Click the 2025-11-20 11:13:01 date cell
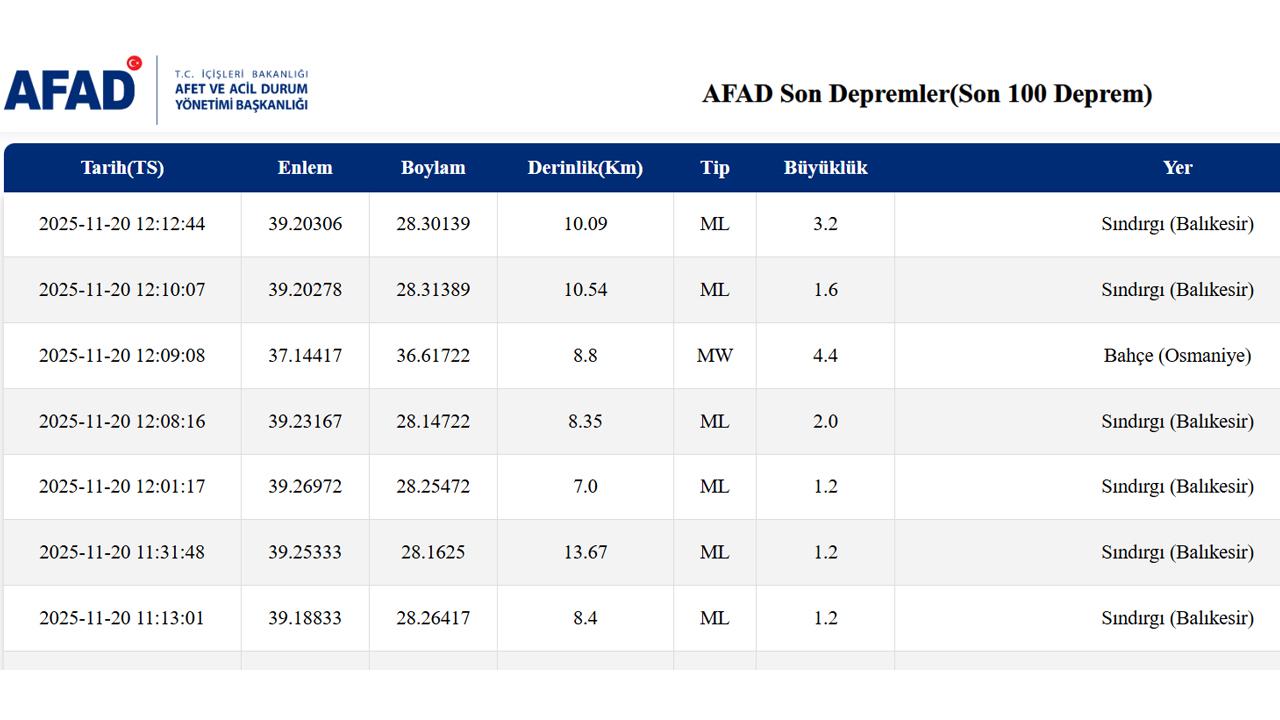 pyautogui.click(x=122, y=618)
